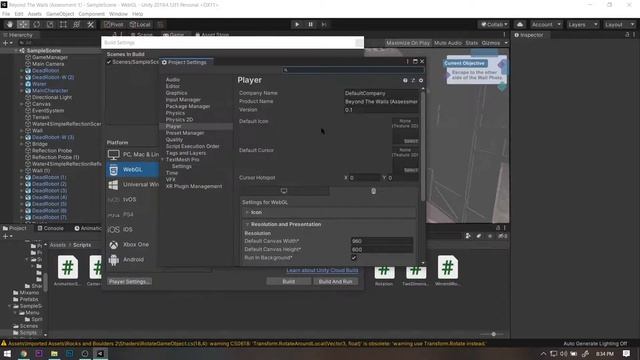The width and height of the screenshot is (640, 360).
Task: Click the Step frame button
Action: pyautogui.click(x=324, y=24)
